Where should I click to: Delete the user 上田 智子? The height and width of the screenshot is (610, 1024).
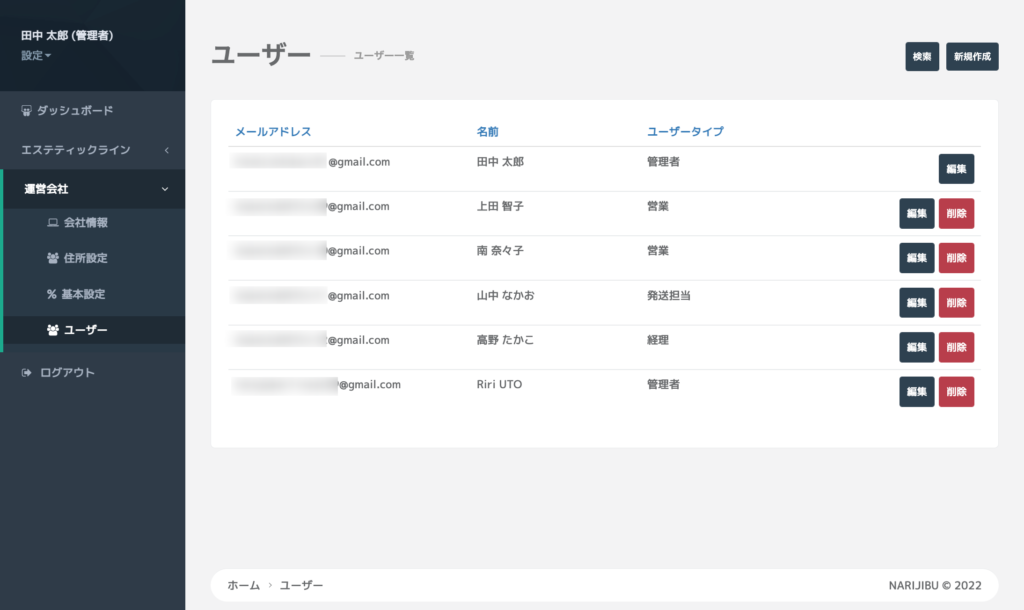coord(955,213)
